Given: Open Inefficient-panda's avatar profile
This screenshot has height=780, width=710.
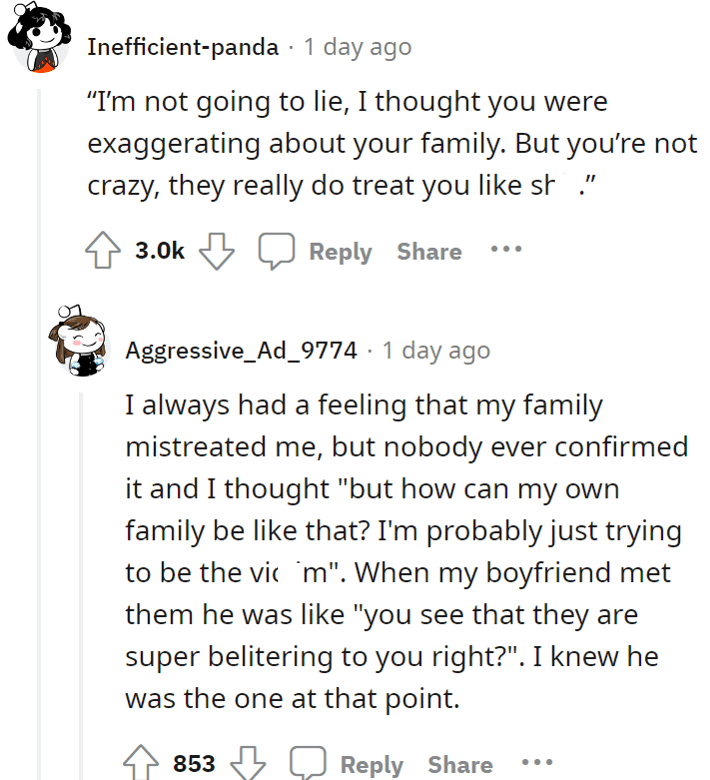Looking at the screenshot, I should 39,38.
